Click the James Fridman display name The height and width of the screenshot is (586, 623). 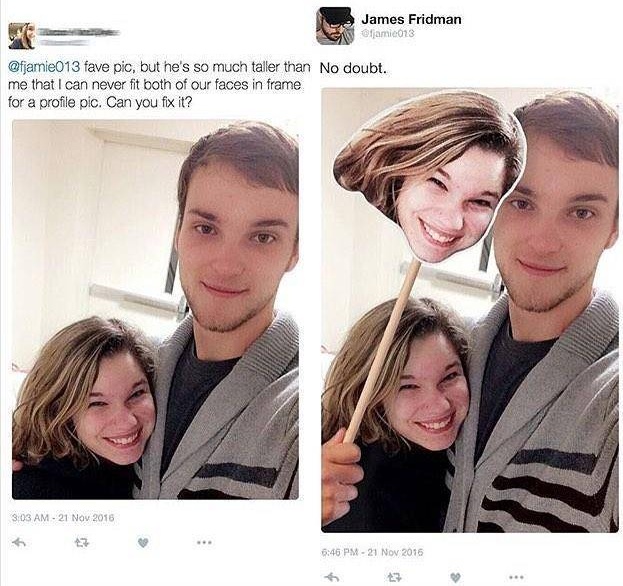pos(411,19)
